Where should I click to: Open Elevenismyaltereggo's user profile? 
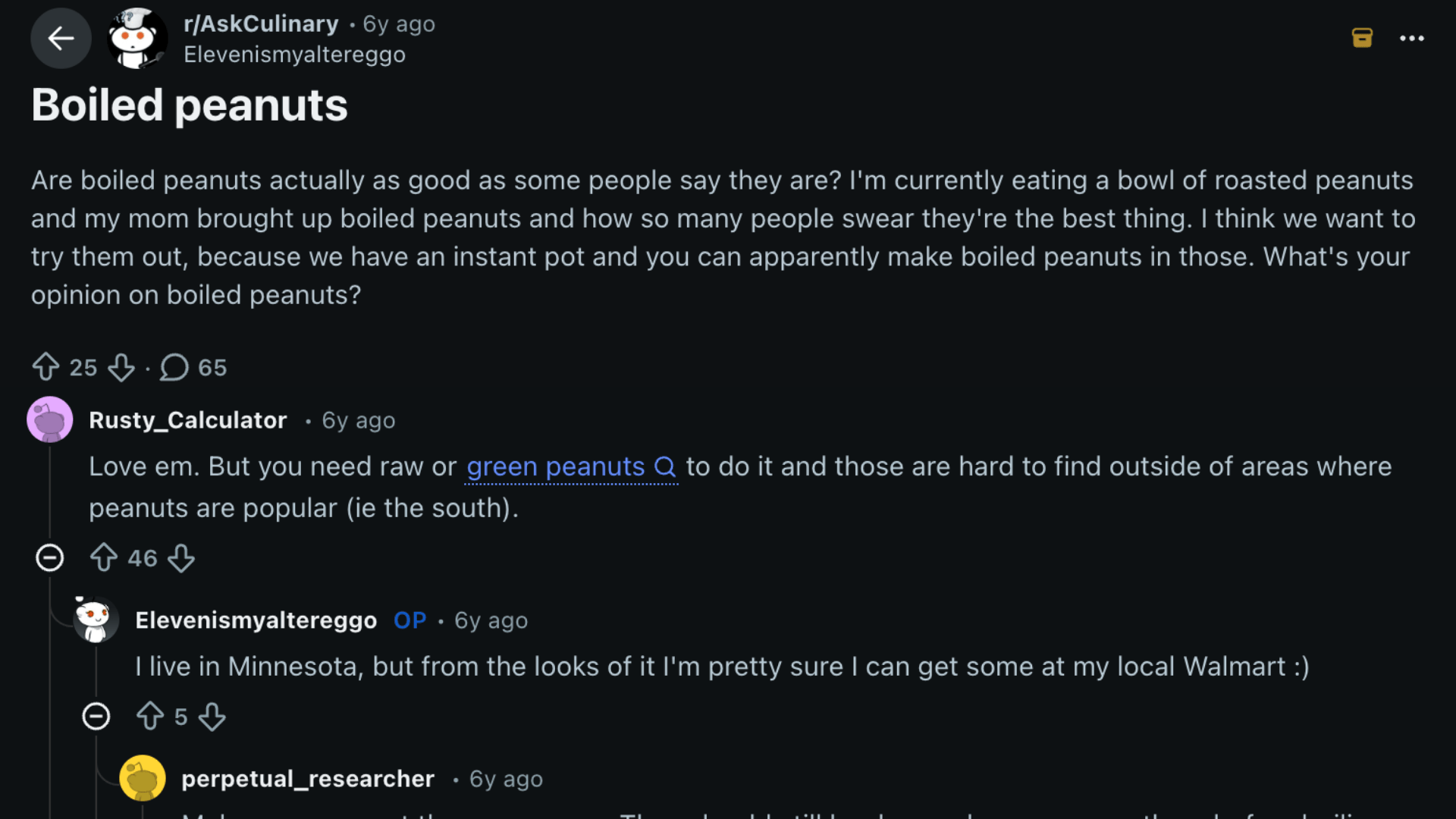click(256, 620)
